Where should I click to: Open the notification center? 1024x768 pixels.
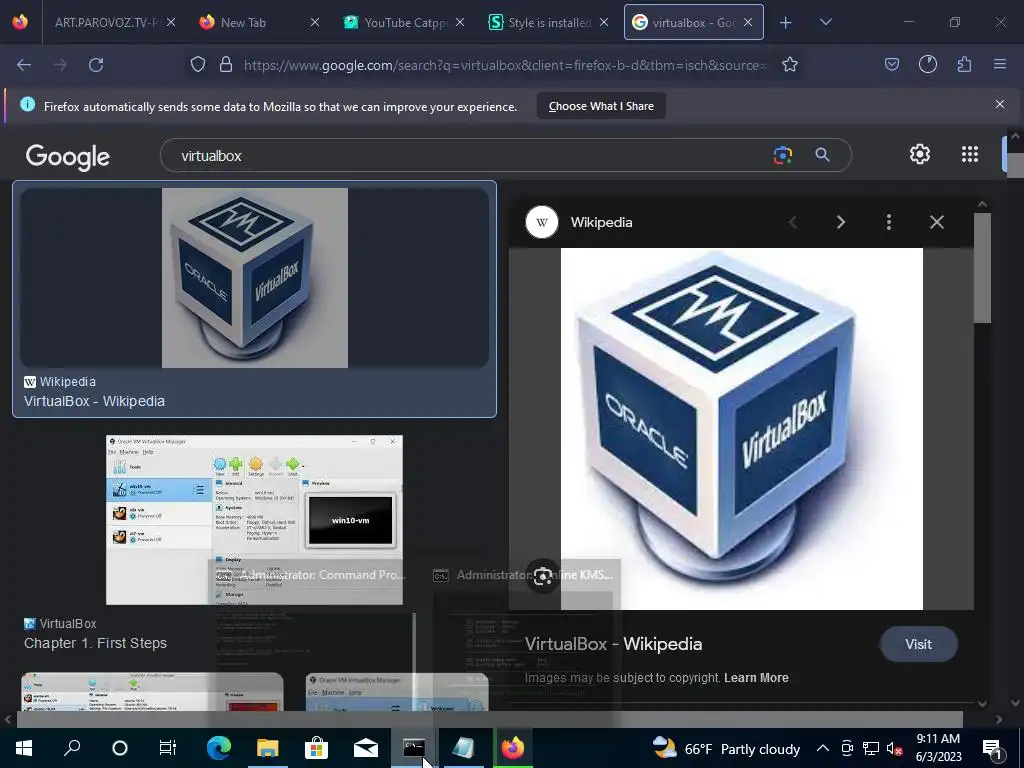point(993,748)
